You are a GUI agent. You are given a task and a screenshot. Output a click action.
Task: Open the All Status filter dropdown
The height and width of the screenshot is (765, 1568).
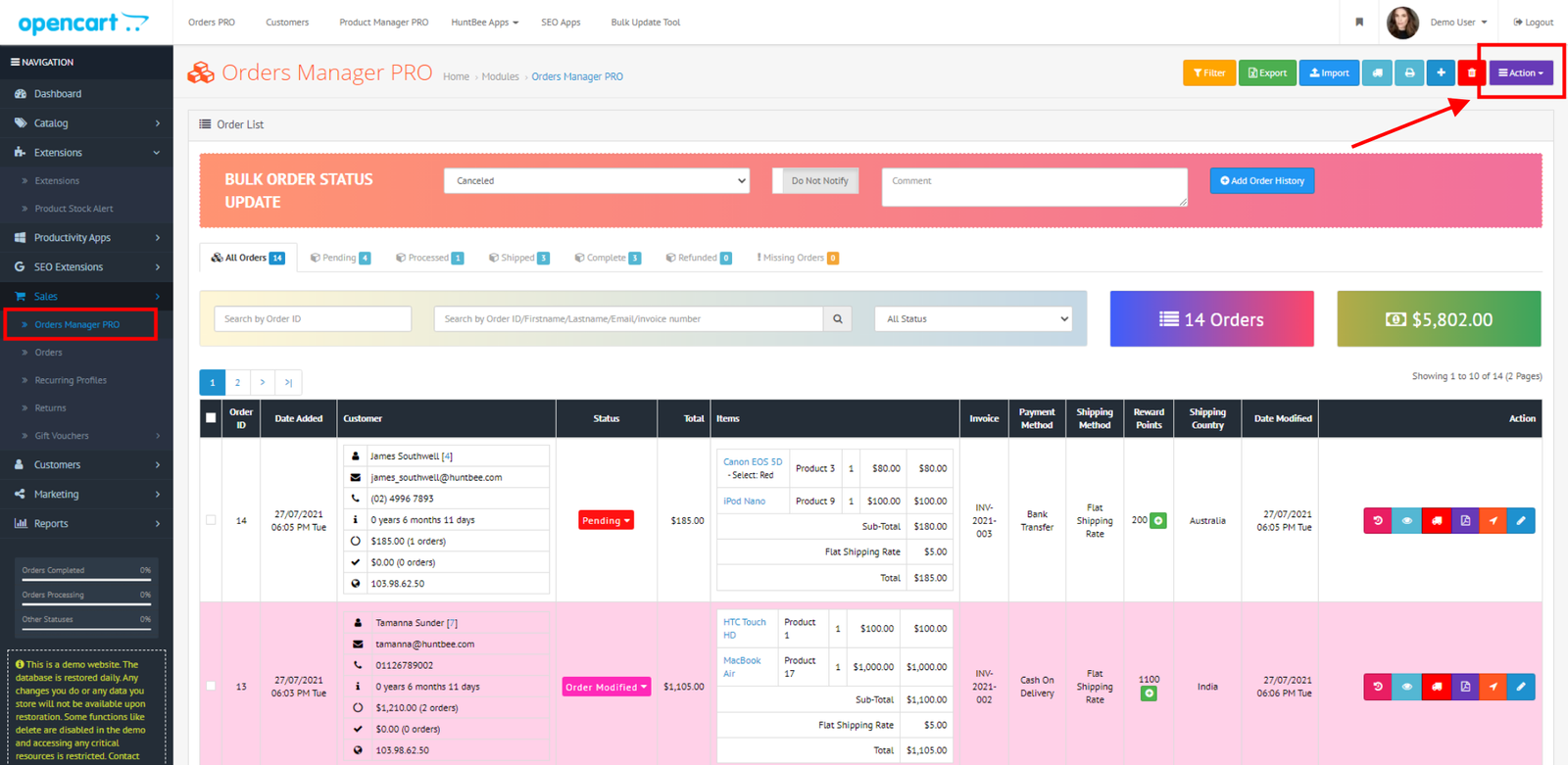(973, 318)
